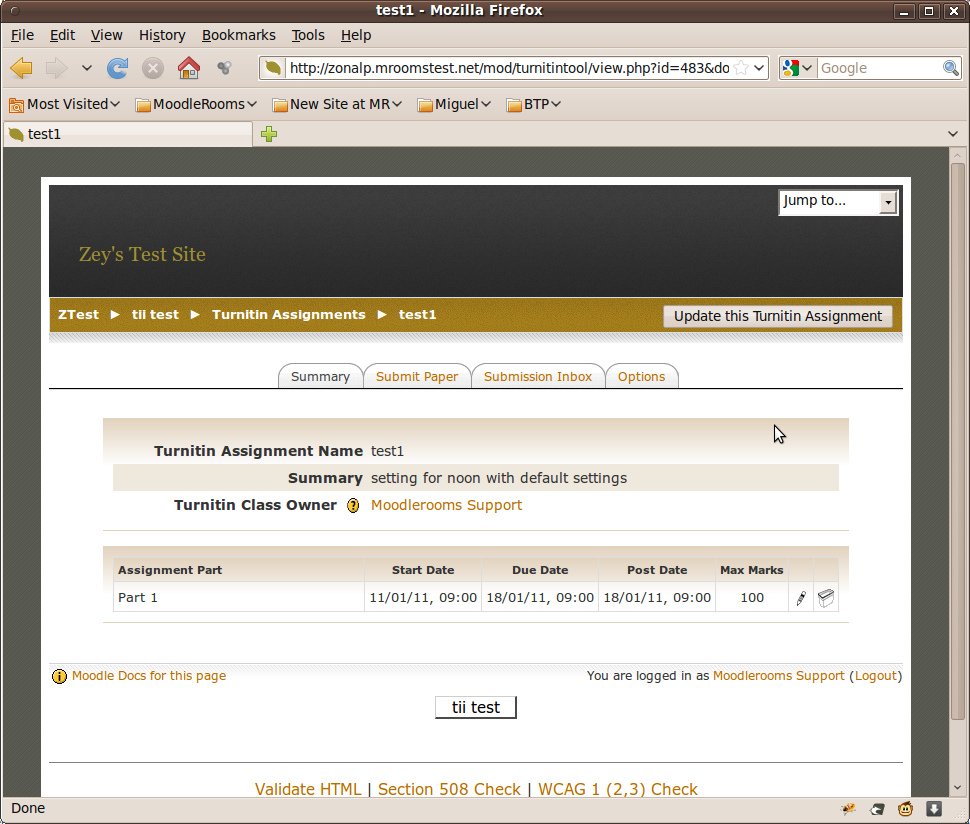The image size is (970, 824).
Task: Open the Bookmarks menu
Action: coord(239,35)
